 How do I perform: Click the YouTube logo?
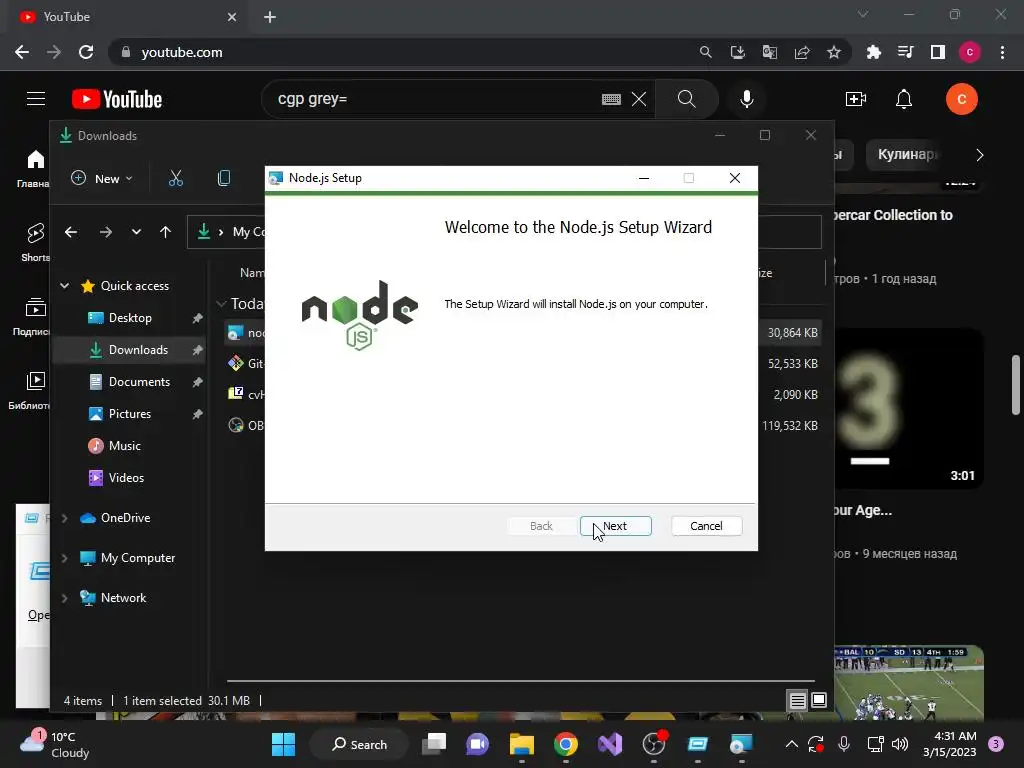tap(117, 99)
